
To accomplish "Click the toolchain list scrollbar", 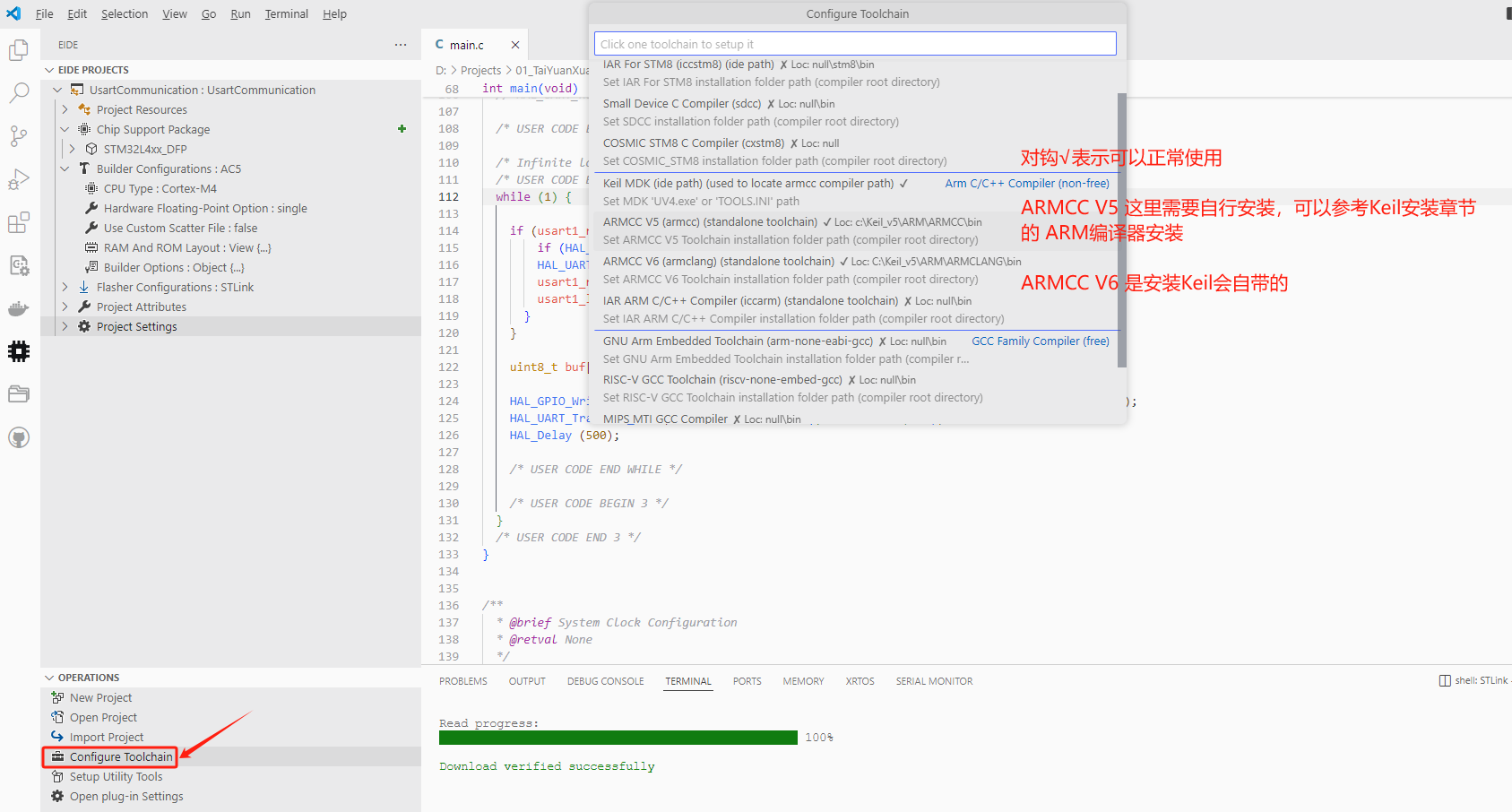I will [x=1122, y=230].
